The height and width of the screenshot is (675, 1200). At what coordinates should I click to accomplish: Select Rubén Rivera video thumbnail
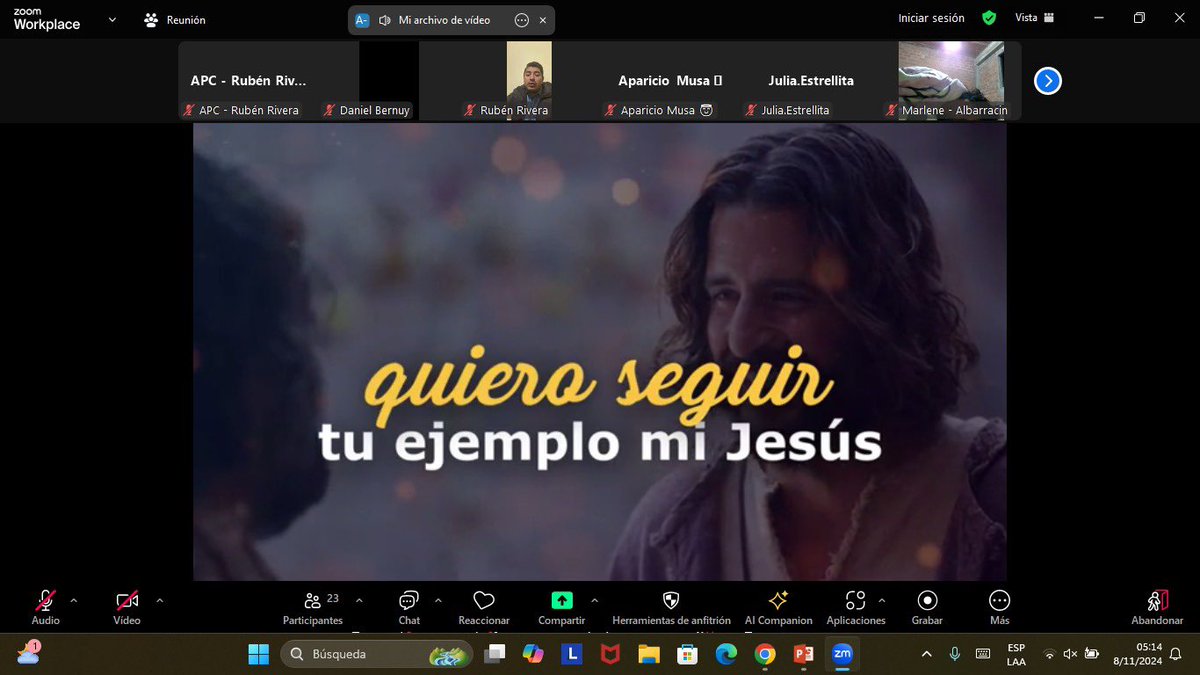(529, 81)
